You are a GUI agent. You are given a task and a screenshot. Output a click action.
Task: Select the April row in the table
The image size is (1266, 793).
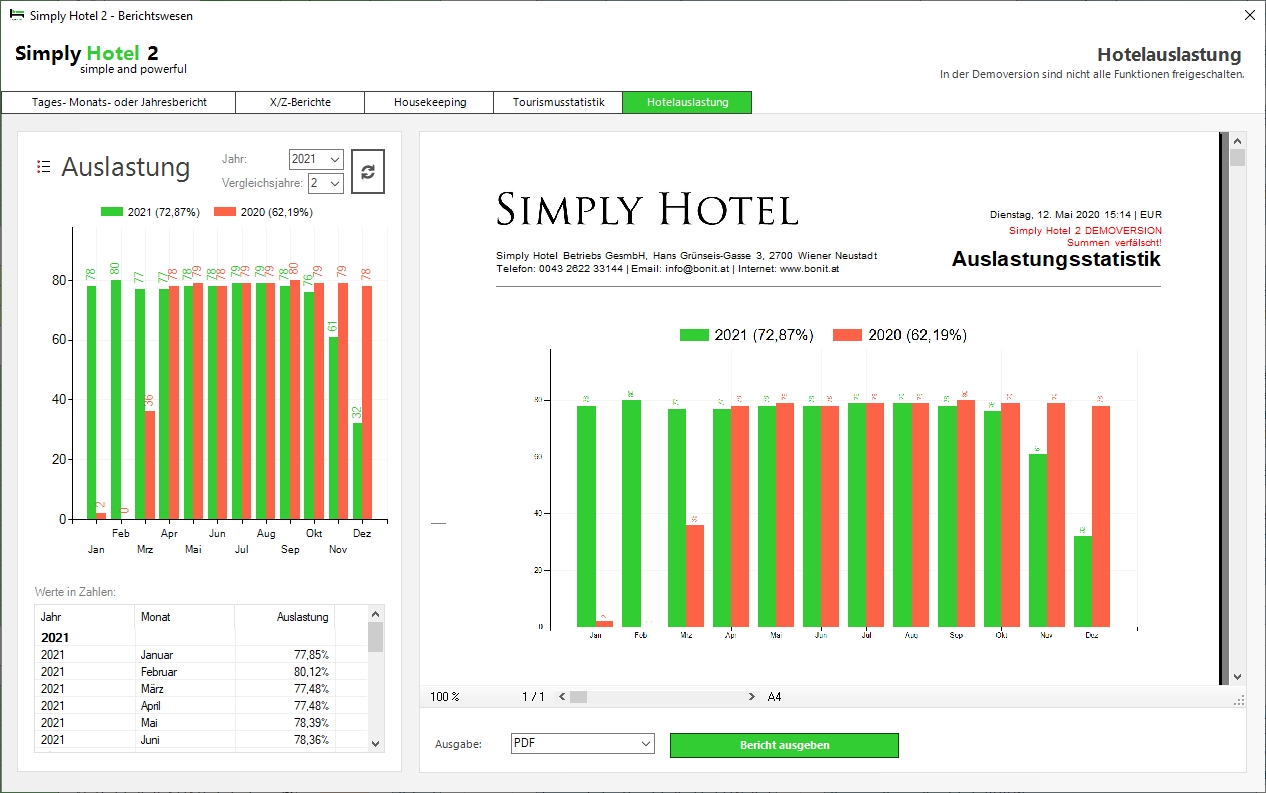click(201, 706)
